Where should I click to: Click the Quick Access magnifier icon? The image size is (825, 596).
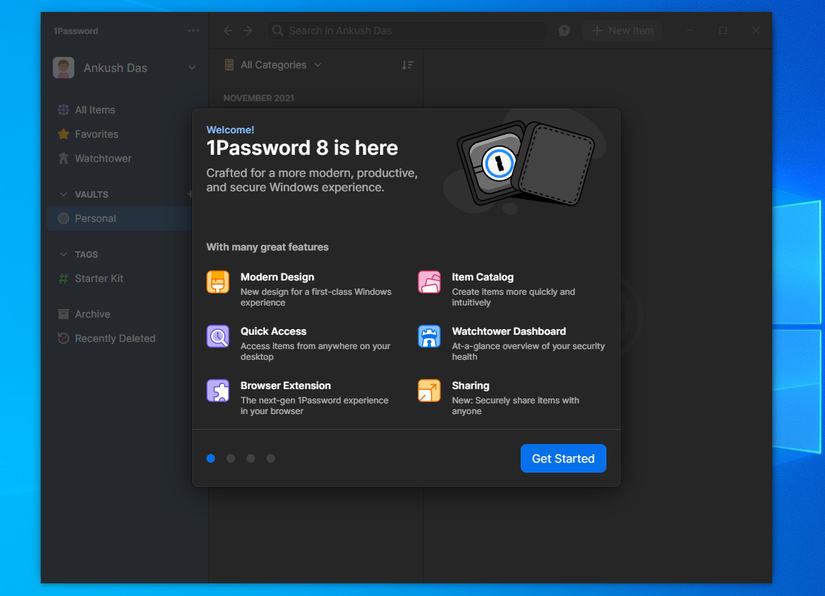click(x=218, y=336)
